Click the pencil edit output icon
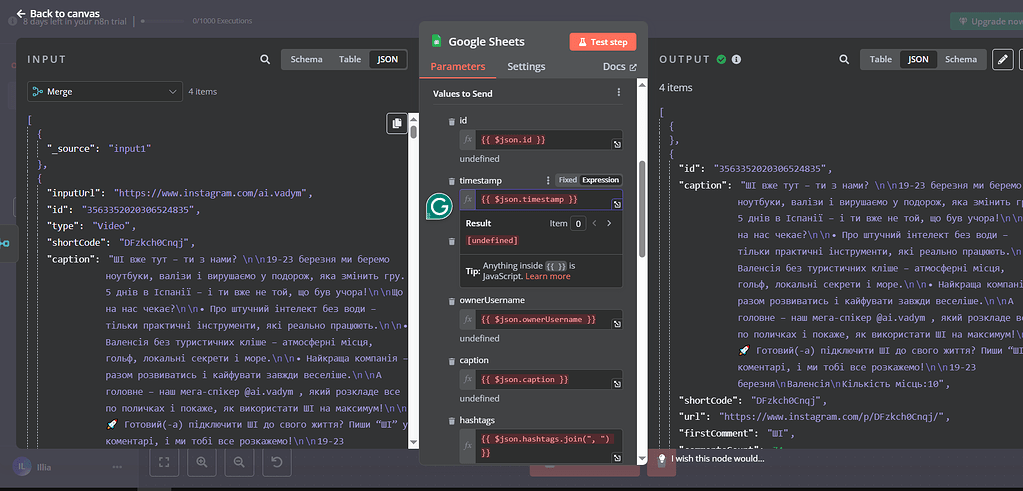This screenshot has height=491, width=1023. 1002,59
